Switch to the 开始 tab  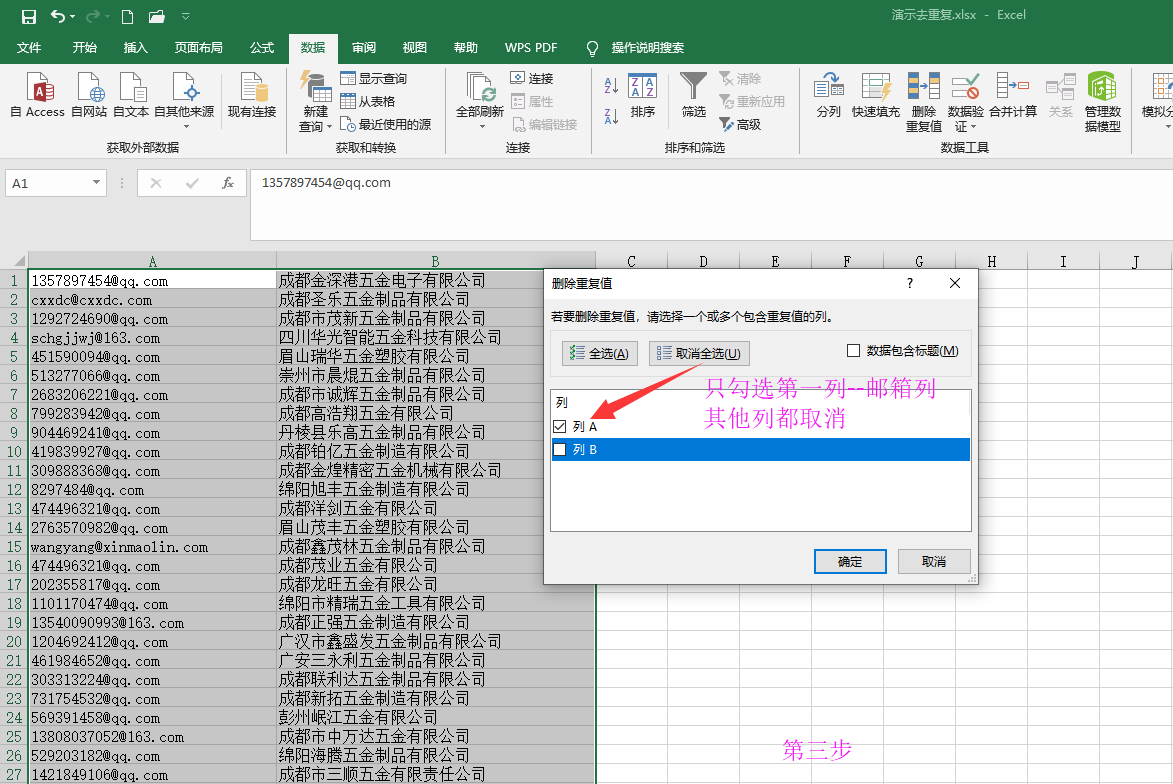coord(85,48)
